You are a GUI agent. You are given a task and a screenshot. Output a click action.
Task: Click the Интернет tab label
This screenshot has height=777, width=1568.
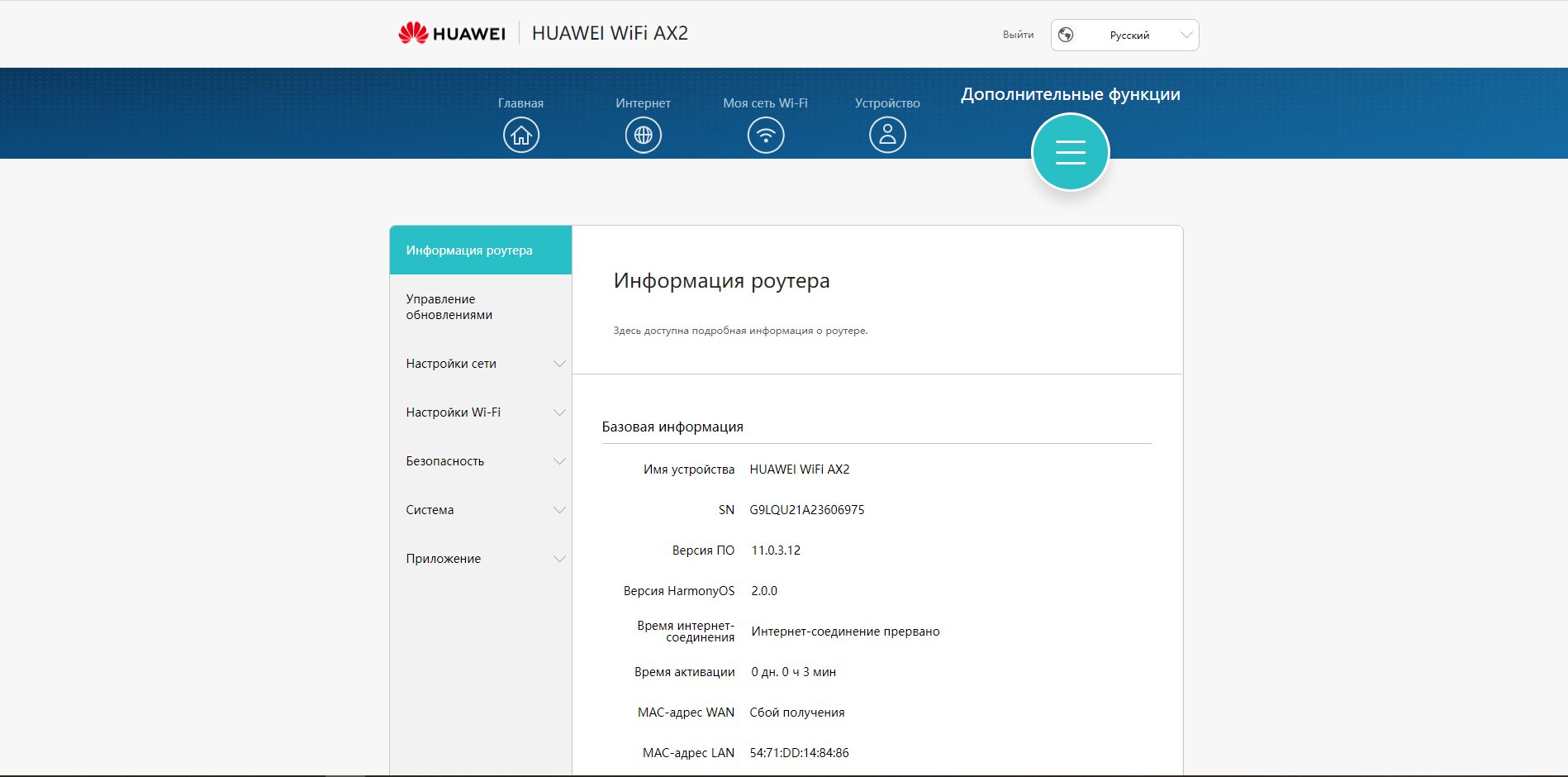[643, 103]
